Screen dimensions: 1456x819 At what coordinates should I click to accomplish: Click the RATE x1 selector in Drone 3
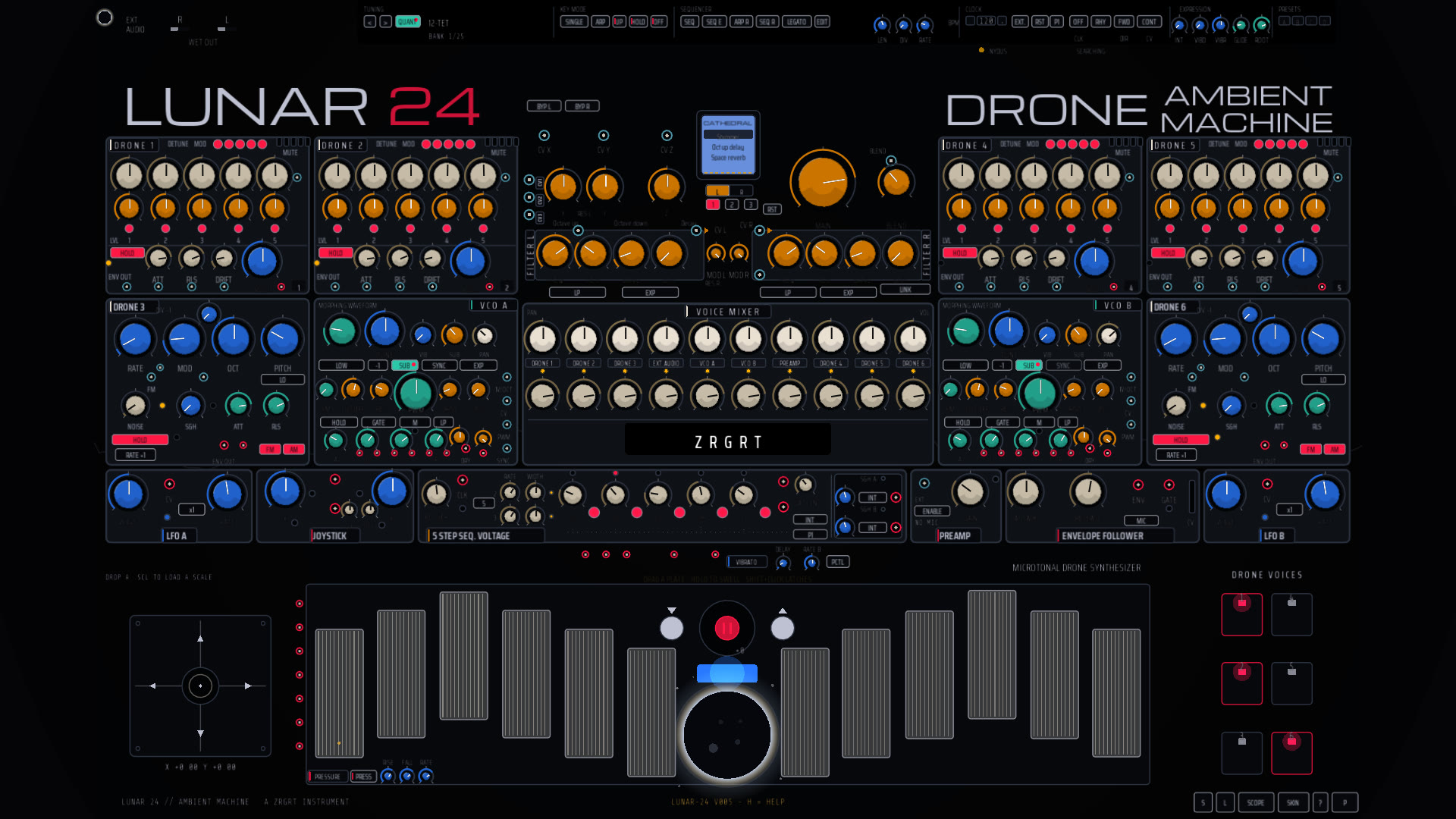[135, 455]
